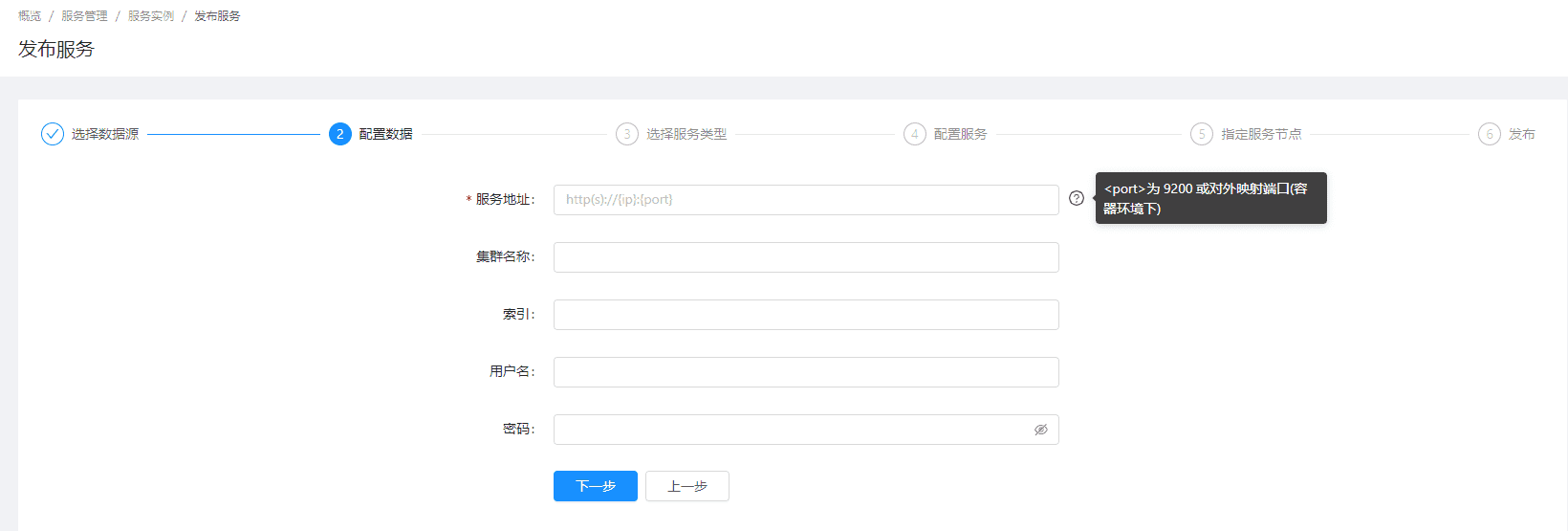Click the completed step checkmark icon
This screenshot has height=531, width=1568.
click(x=53, y=134)
